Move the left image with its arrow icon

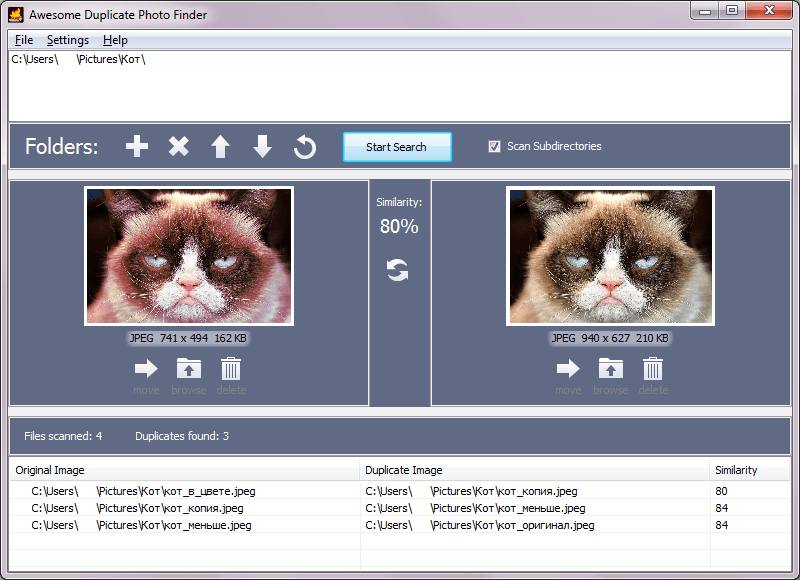[146, 368]
